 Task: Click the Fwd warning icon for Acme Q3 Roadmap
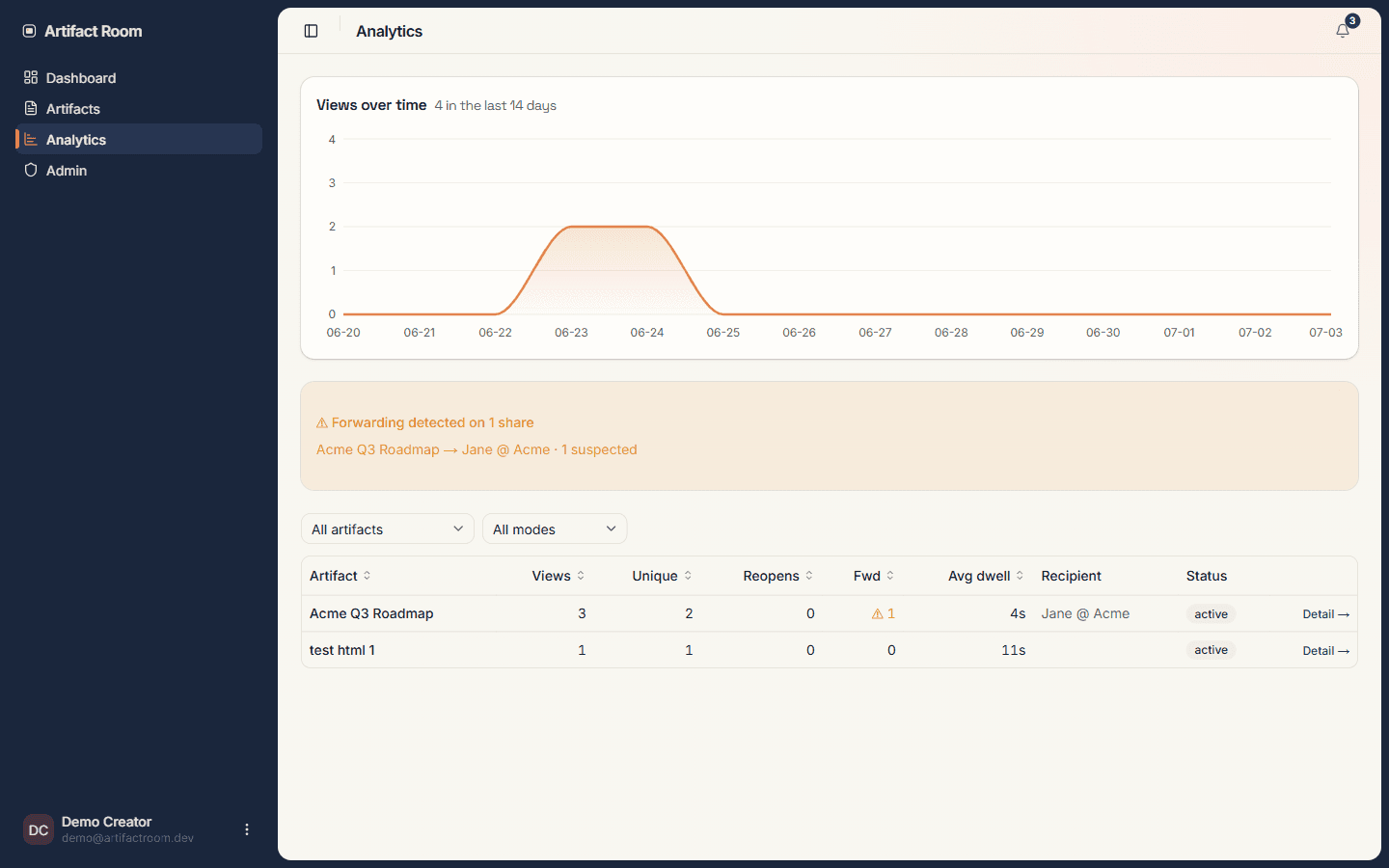[877, 613]
